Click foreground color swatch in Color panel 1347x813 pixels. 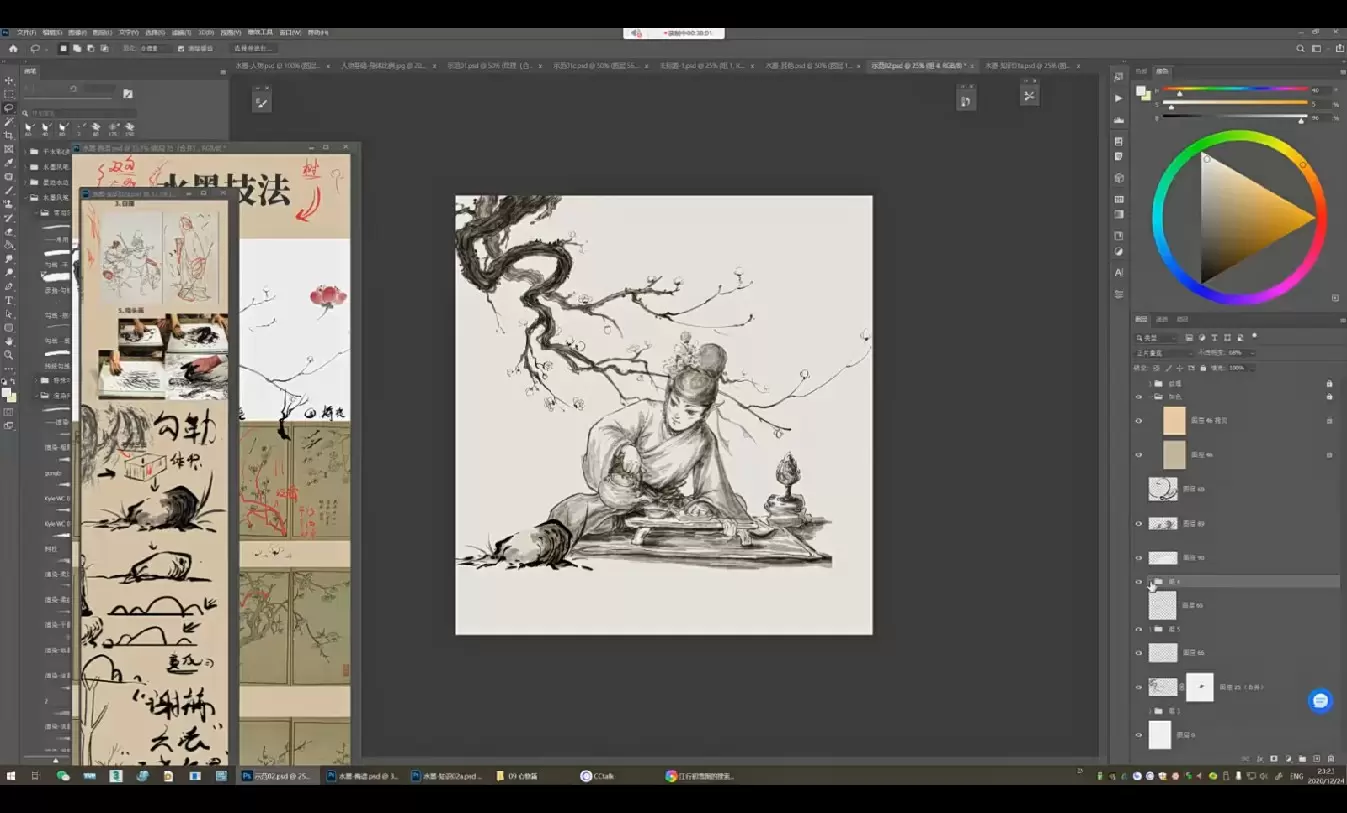pos(1141,91)
